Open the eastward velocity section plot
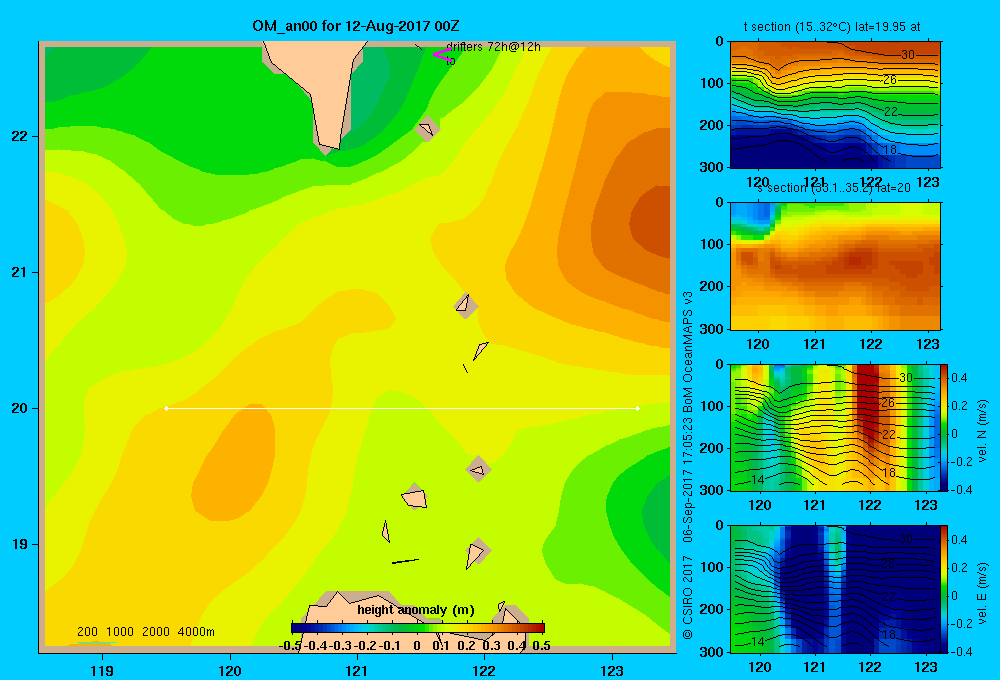 pos(835,589)
